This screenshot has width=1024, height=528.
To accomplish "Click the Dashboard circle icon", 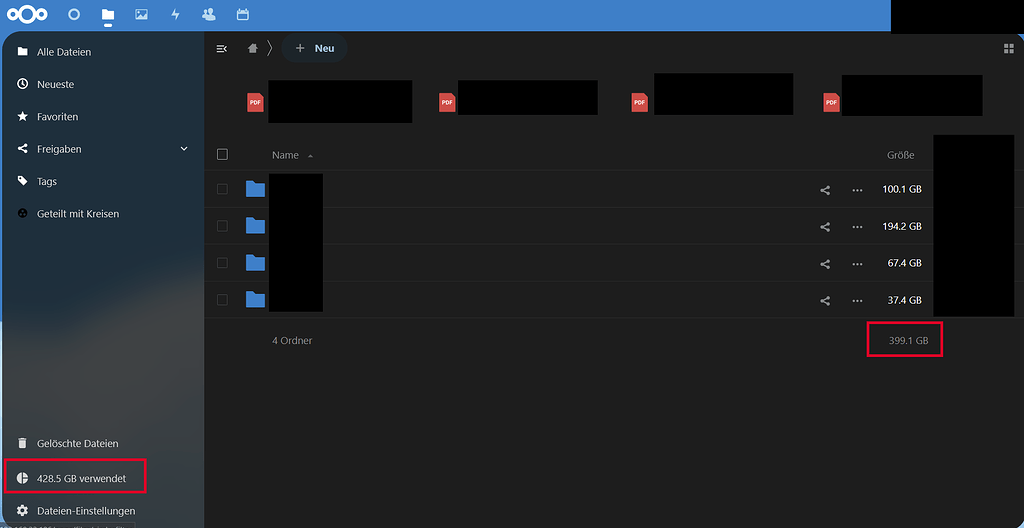I will point(74,15).
